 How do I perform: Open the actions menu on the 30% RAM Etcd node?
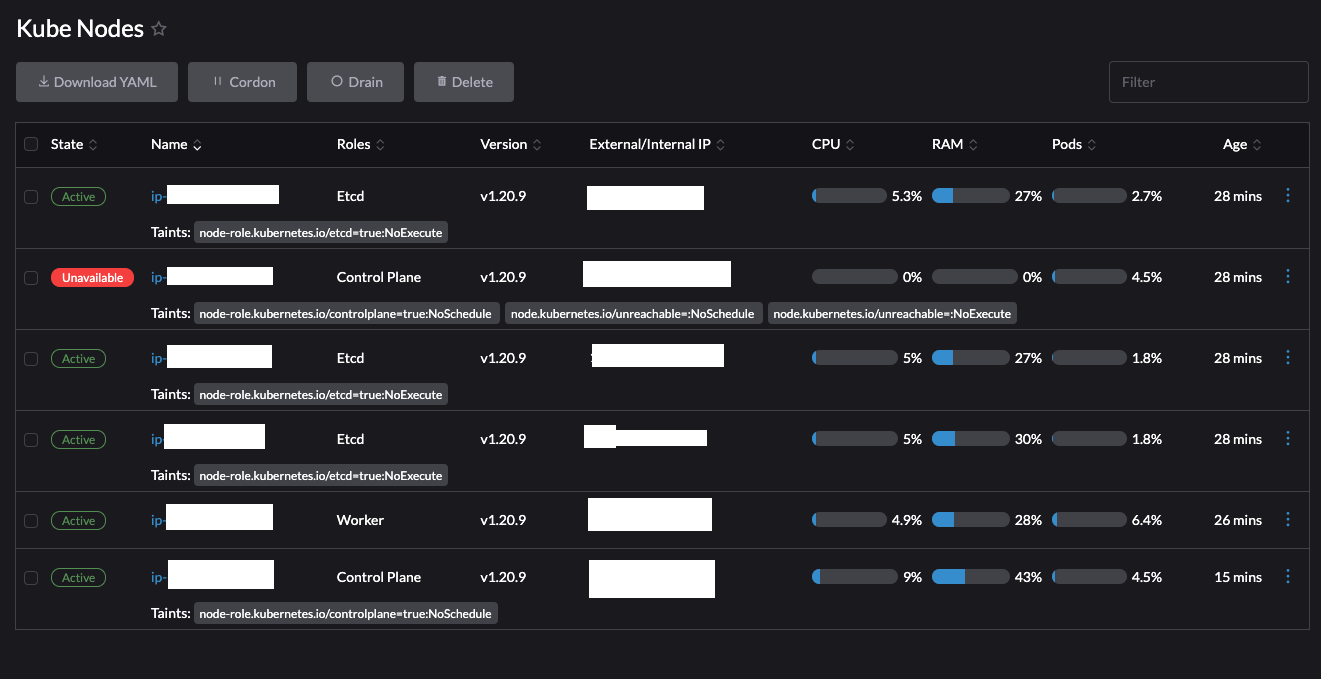click(x=1288, y=438)
